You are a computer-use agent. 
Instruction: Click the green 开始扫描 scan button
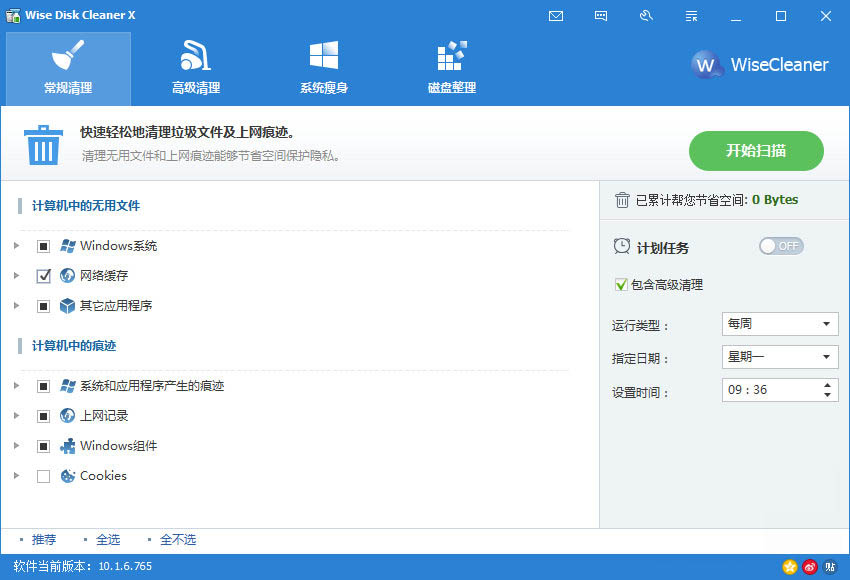click(756, 151)
